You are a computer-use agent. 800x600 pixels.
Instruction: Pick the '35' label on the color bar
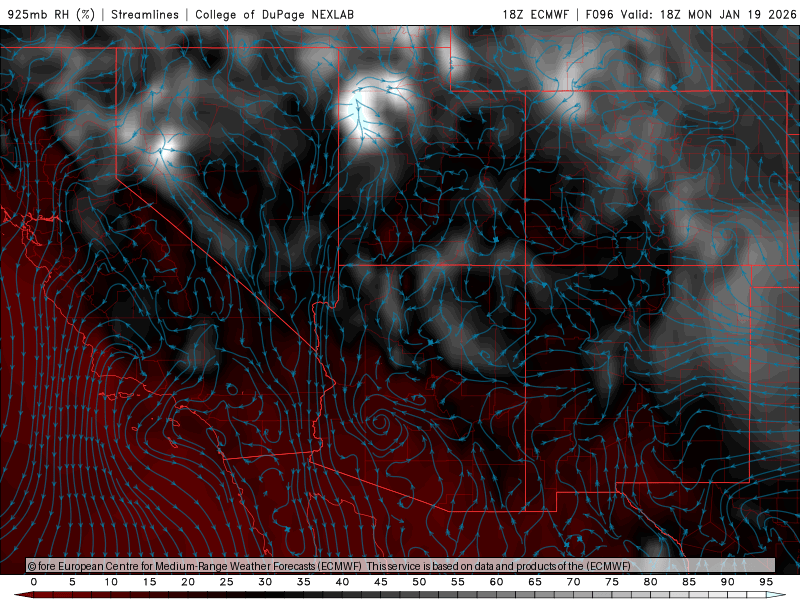click(304, 582)
